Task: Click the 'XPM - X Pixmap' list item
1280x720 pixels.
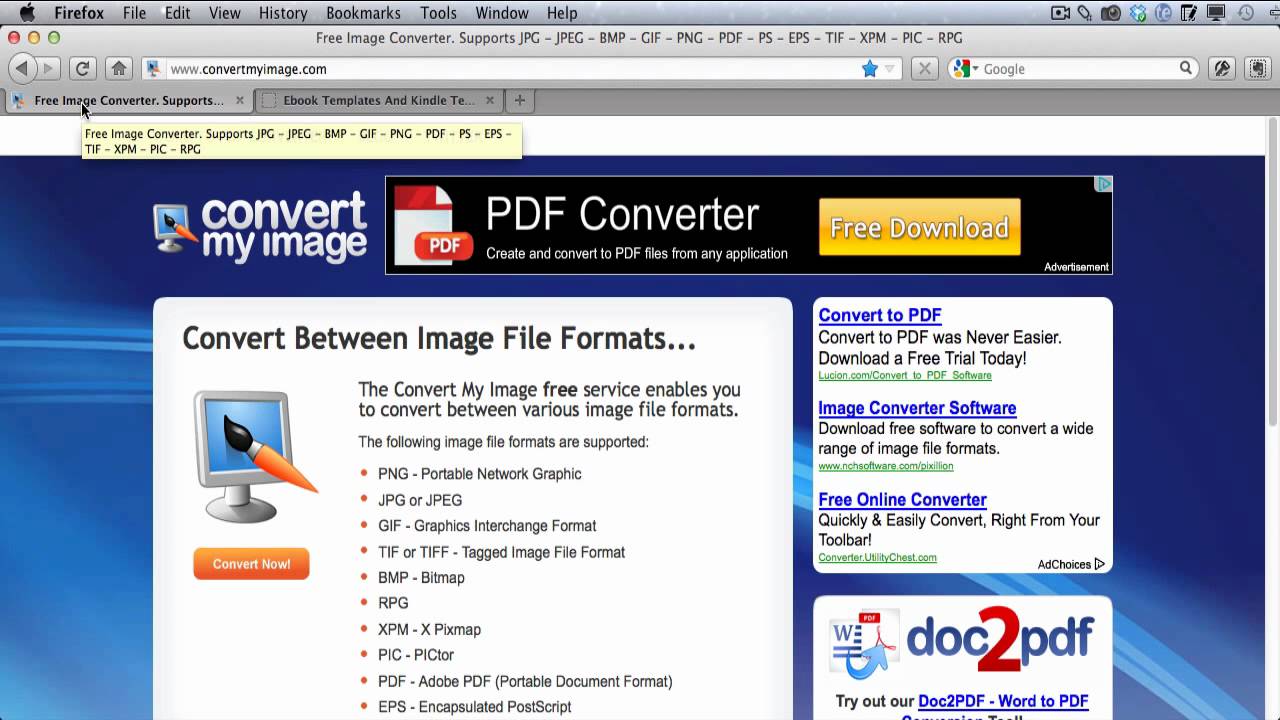Action: [429, 629]
